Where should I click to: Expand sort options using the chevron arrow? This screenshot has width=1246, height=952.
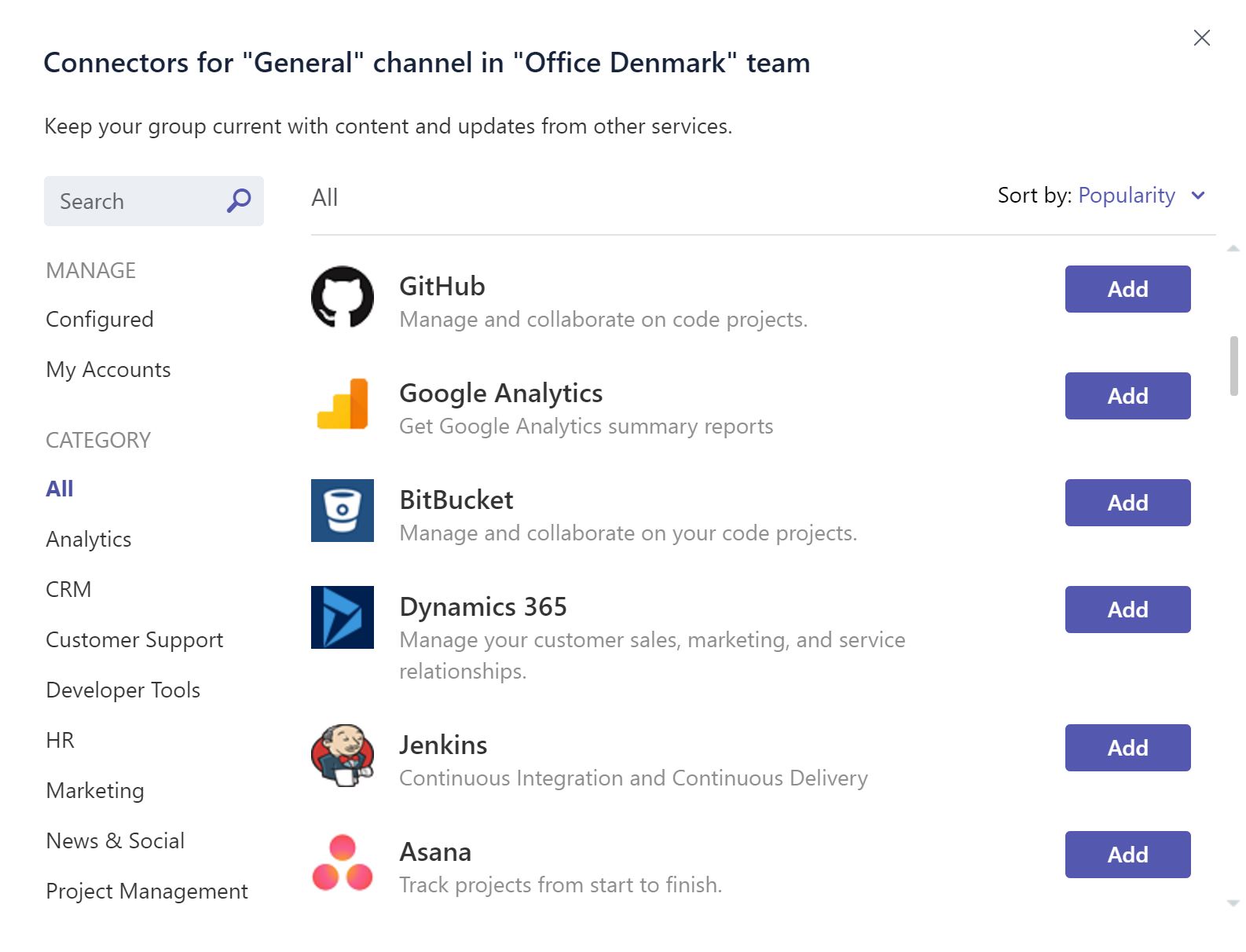(1198, 196)
